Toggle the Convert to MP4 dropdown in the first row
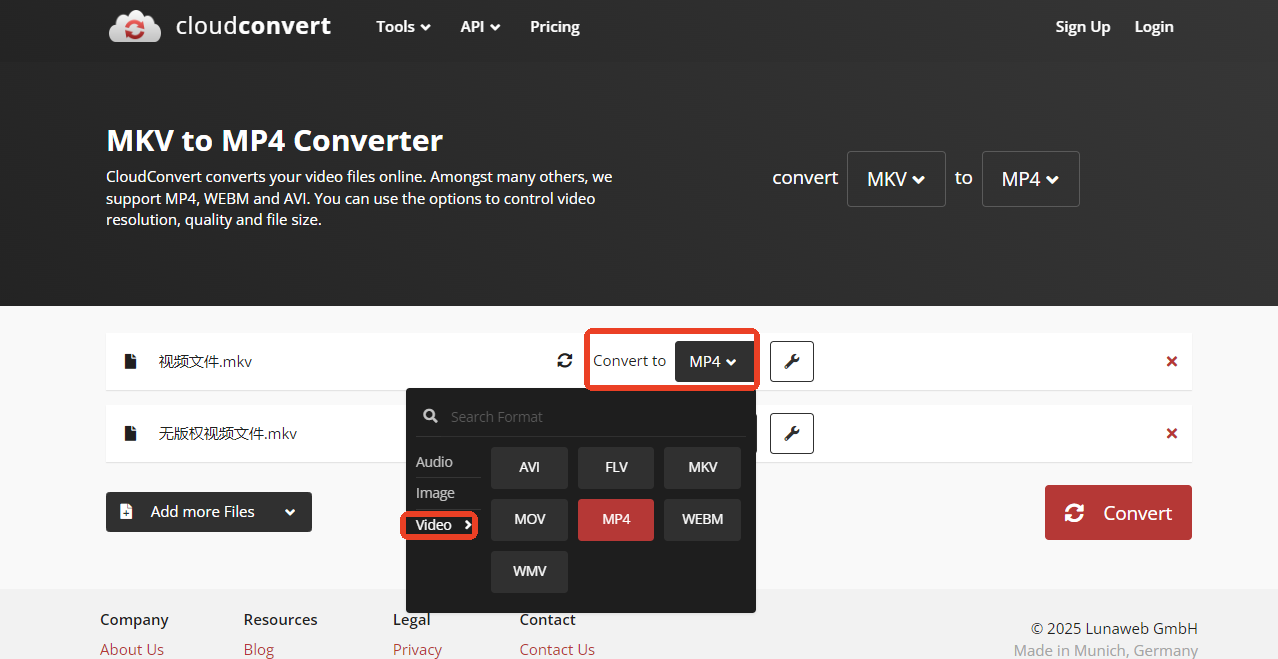The image size is (1278, 659). (714, 361)
